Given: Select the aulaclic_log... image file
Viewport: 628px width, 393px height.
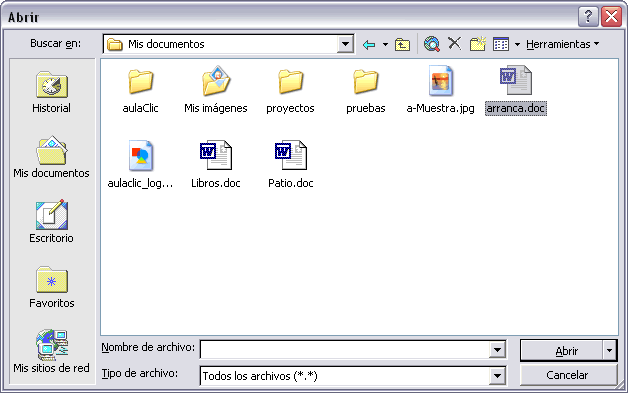Looking at the screenshot, I should [140, 165].
